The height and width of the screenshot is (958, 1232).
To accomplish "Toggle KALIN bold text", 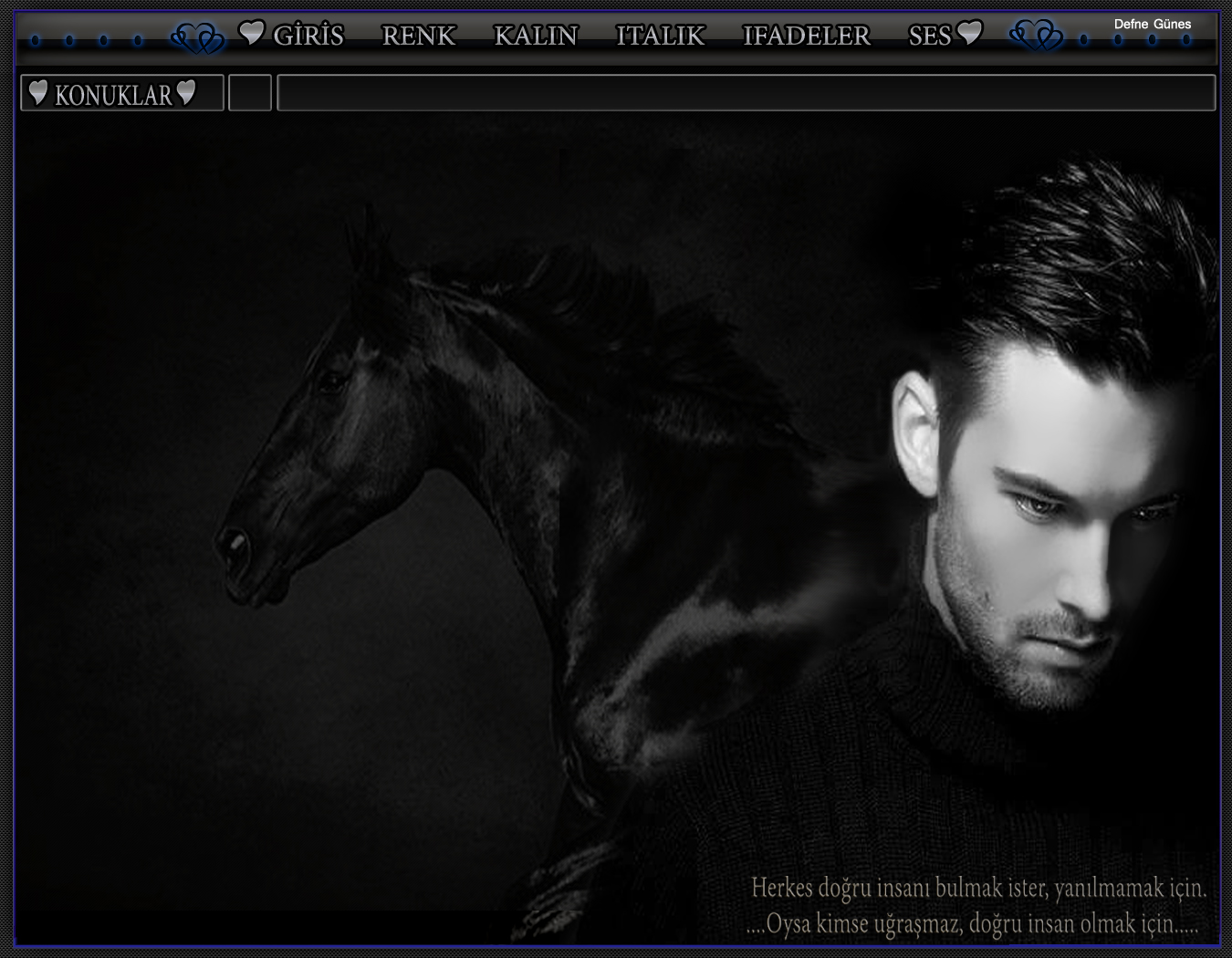I will (536, 36).
